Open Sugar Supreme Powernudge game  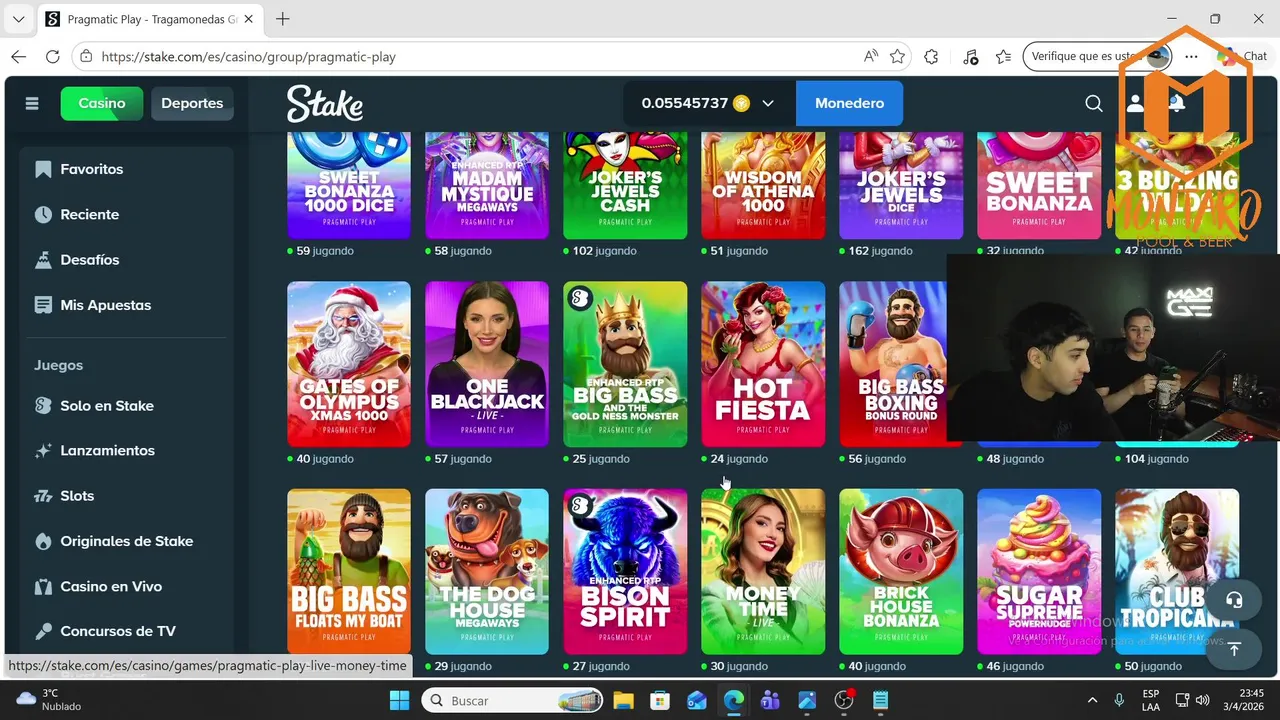1039,571
